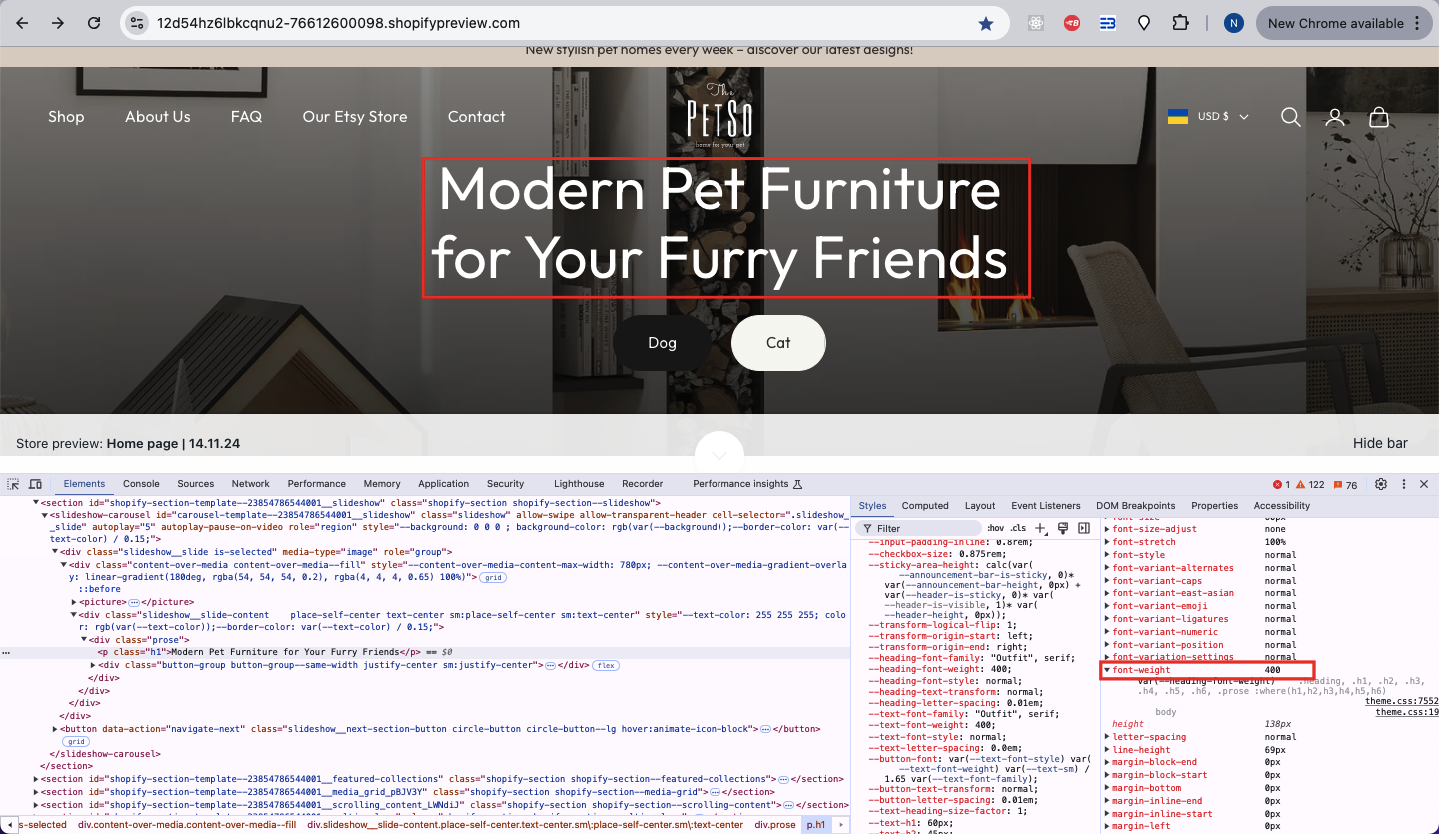Click Hide bar in store preview
This screenshot has height=834, width=1439.
coord(1380,443)
